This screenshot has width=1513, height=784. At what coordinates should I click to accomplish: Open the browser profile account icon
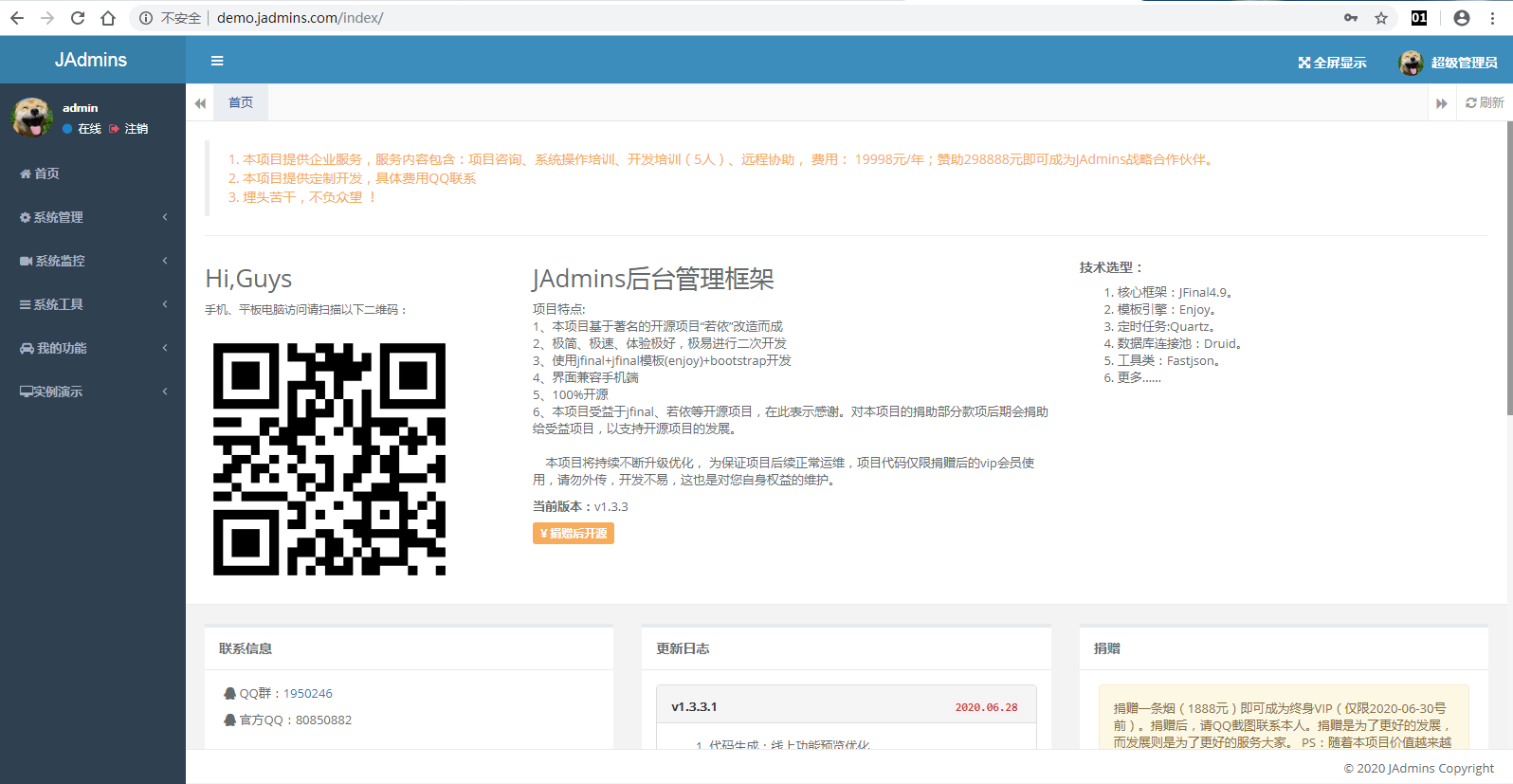pos(1462,18)
